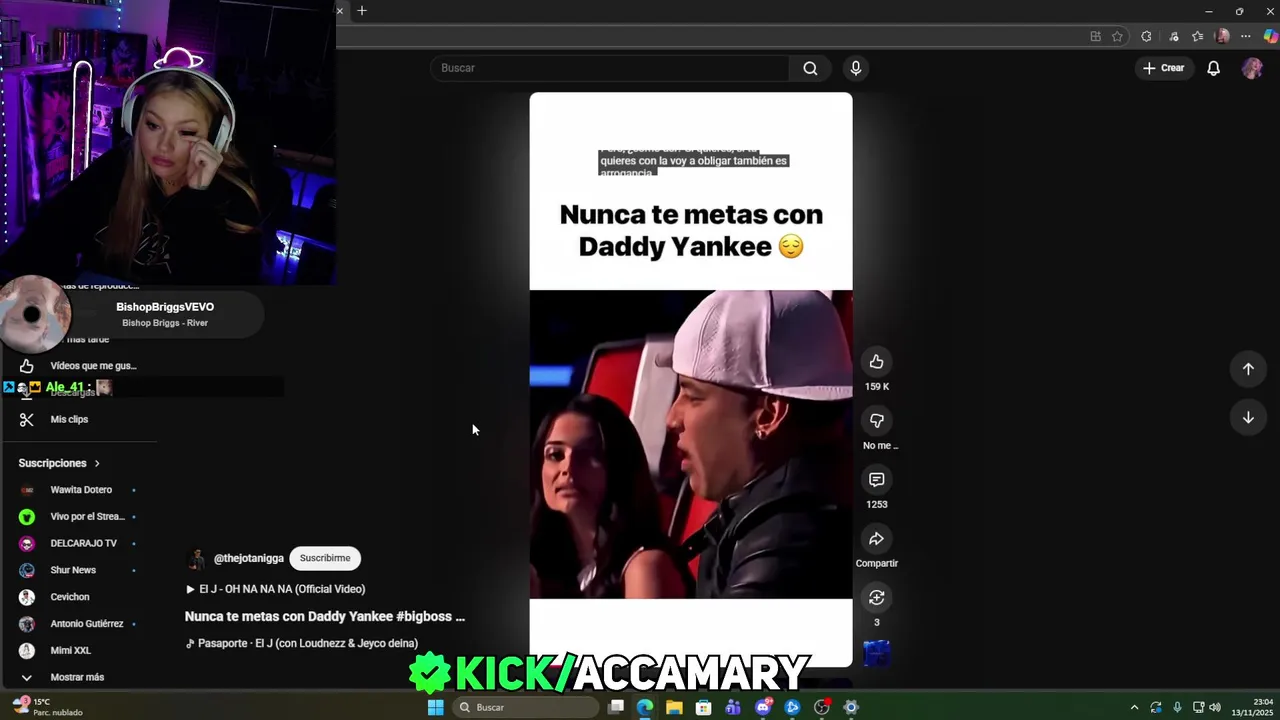Screen dimensions: 1280x720
Task: Open Microsoft Store from taskbar
Action: pyautogui.click(x=704, y=707)
